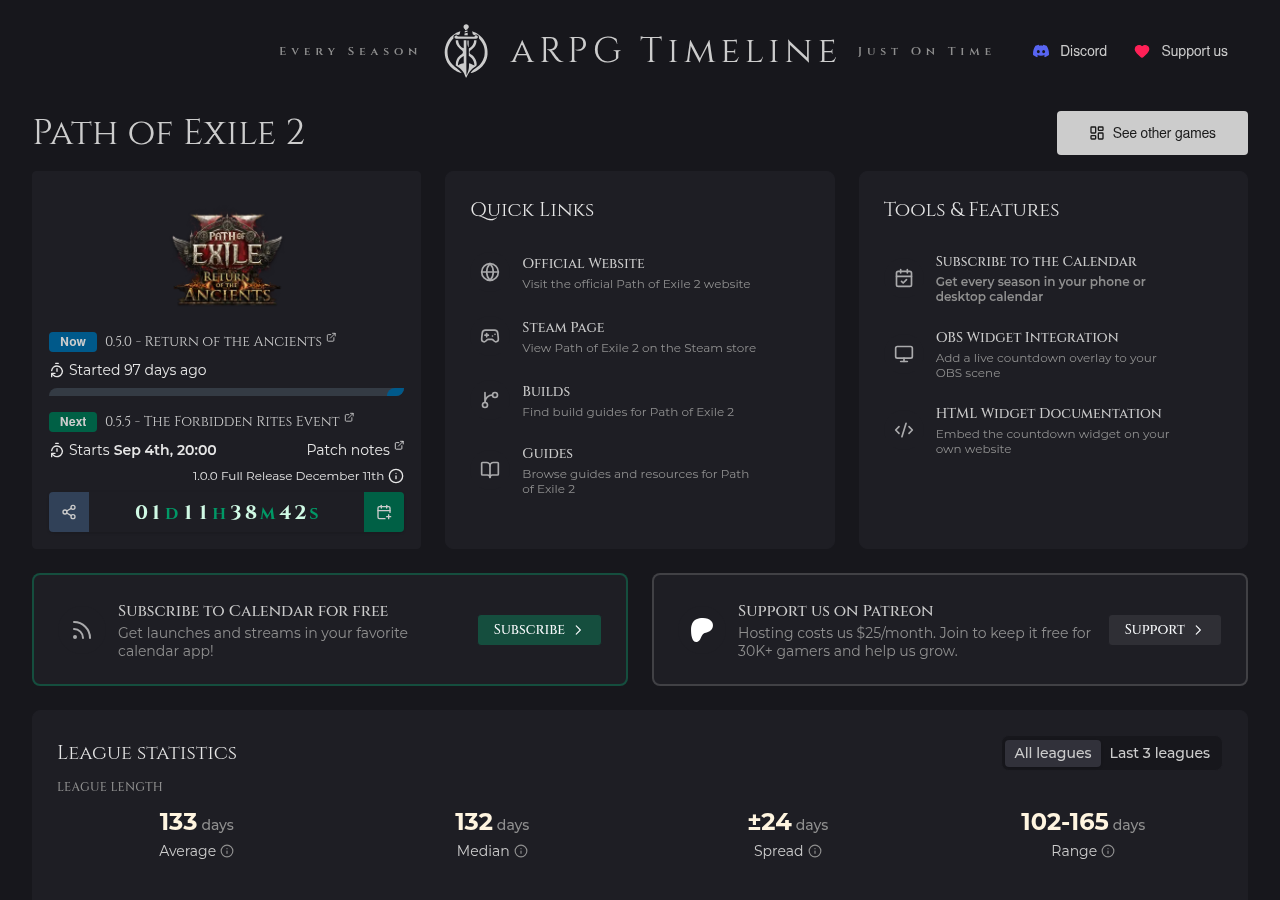Open the Support us link
This screenshot has height=900, width=1280.
(x=1181, y=51)
